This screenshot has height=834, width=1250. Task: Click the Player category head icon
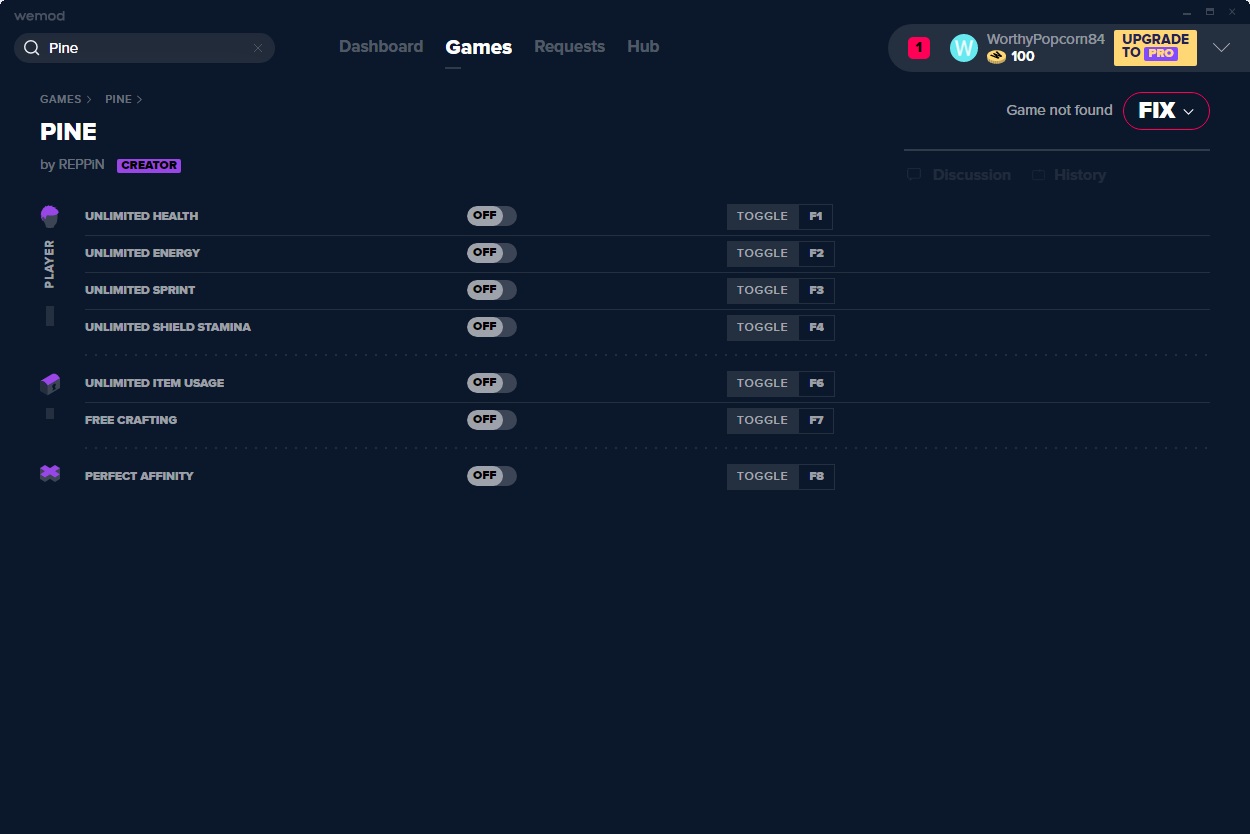pos(50,216)
